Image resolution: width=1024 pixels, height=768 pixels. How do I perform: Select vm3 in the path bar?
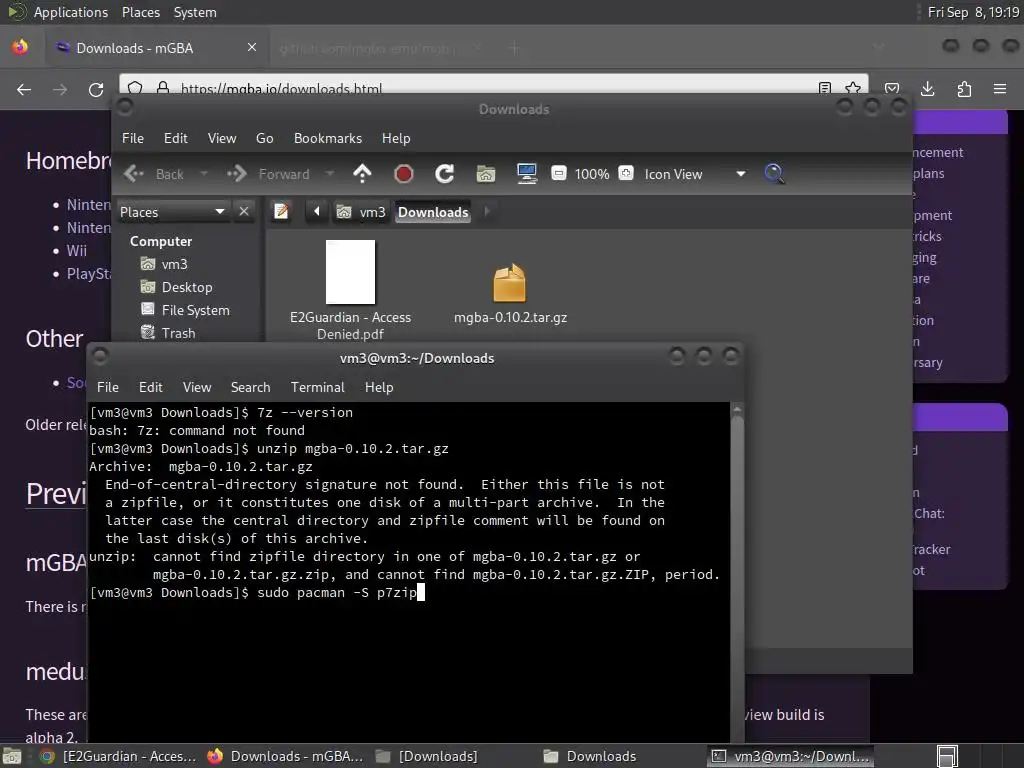[361, 212]
